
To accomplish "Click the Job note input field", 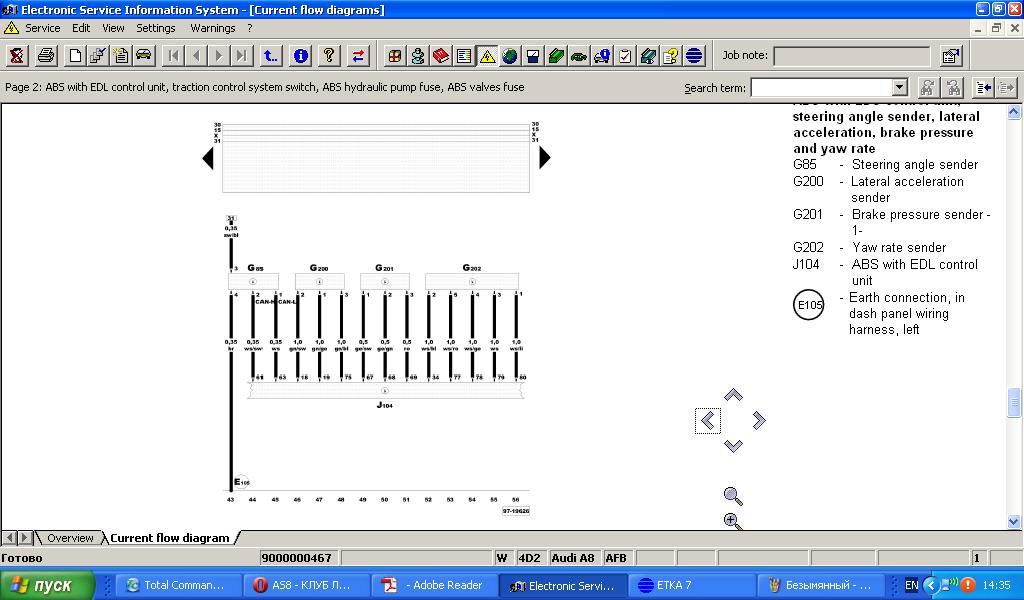I will click(851, 56).
